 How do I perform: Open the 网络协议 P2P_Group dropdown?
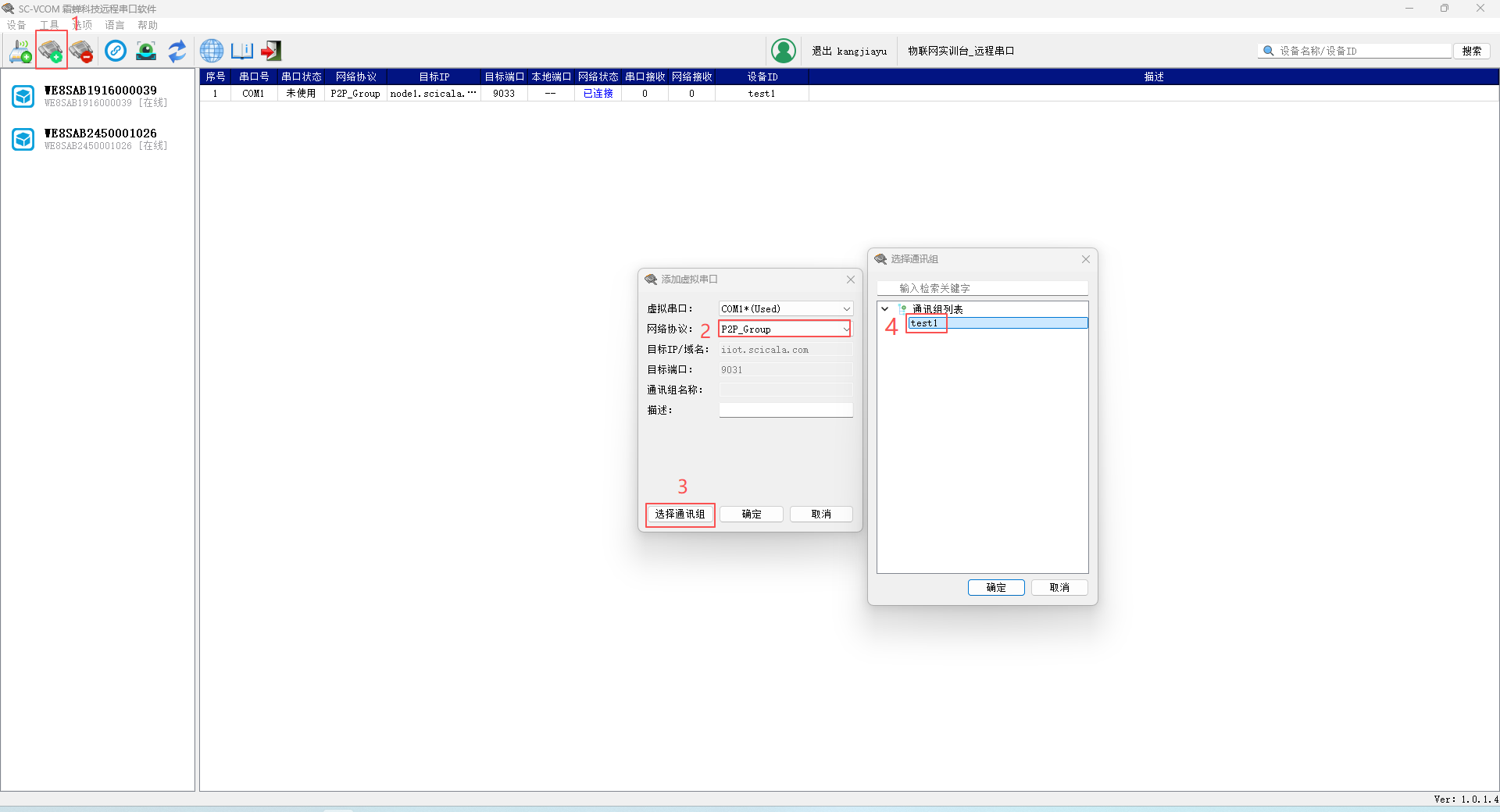(785, 329)
